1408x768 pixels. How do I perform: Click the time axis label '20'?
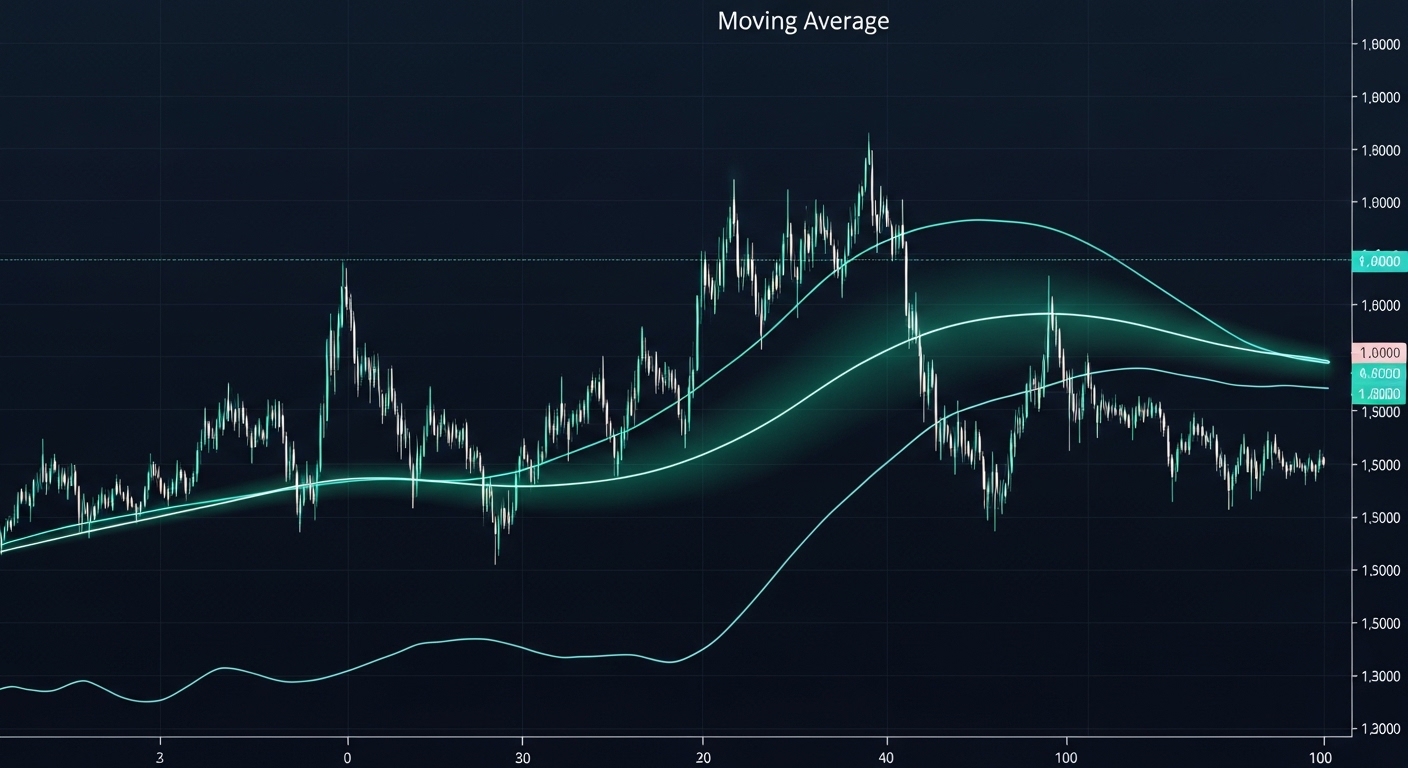pos(703,754)
